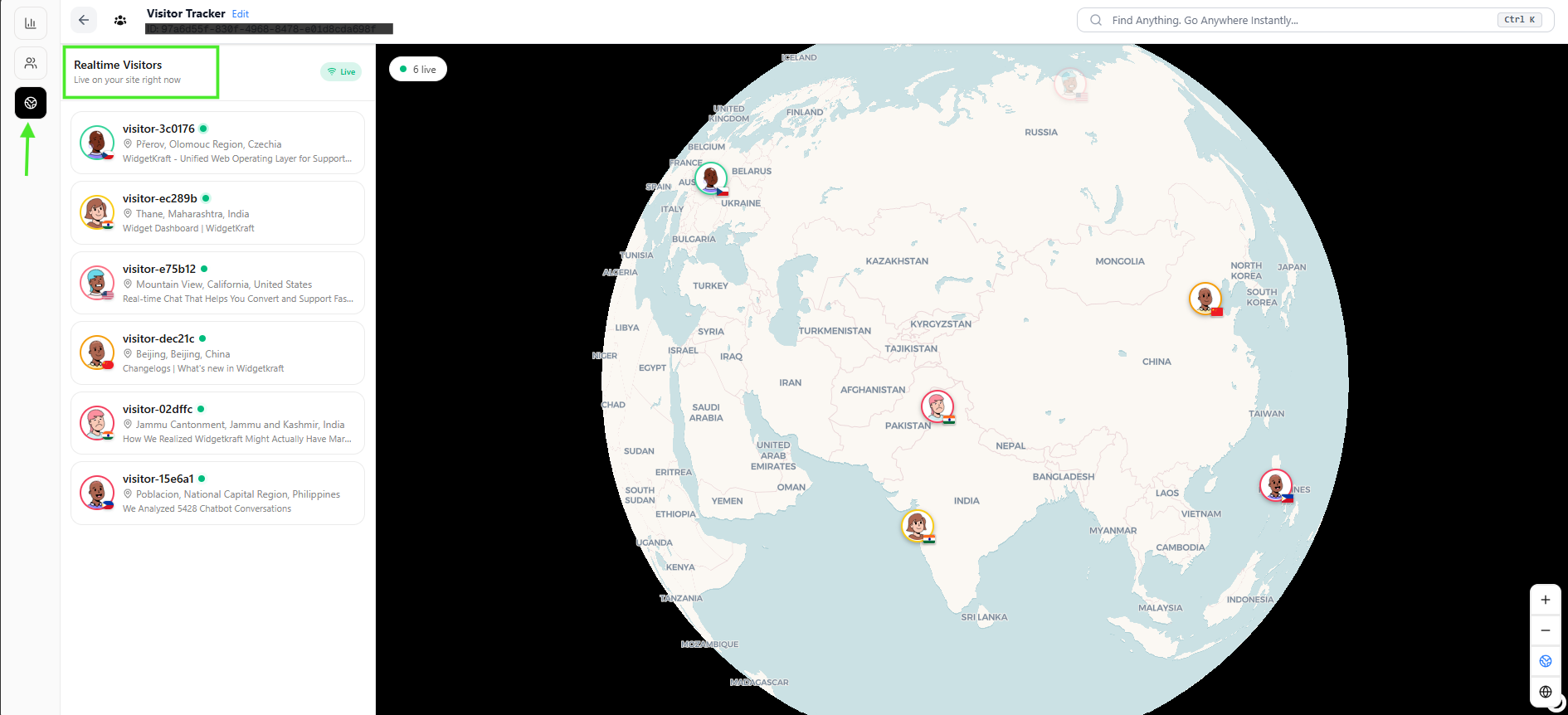Open visitor-3c0176 card from Czechia
Viewport: 1568px width, 715px height.
click(217, 143)
